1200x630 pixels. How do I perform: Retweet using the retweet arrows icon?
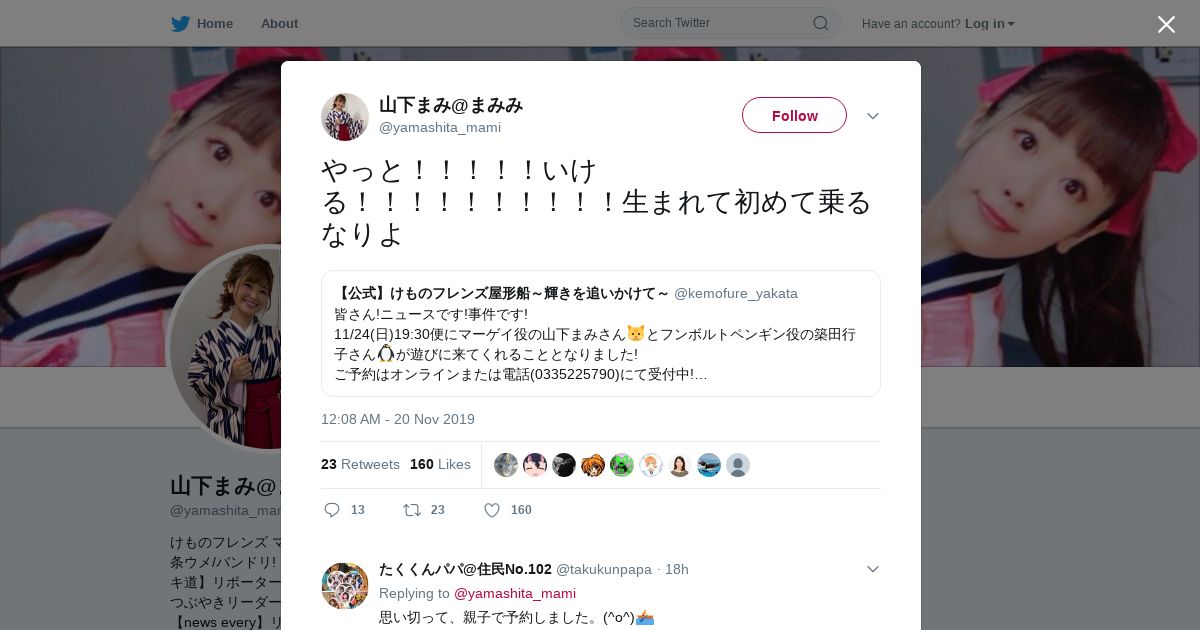click(x=412, y=510)
